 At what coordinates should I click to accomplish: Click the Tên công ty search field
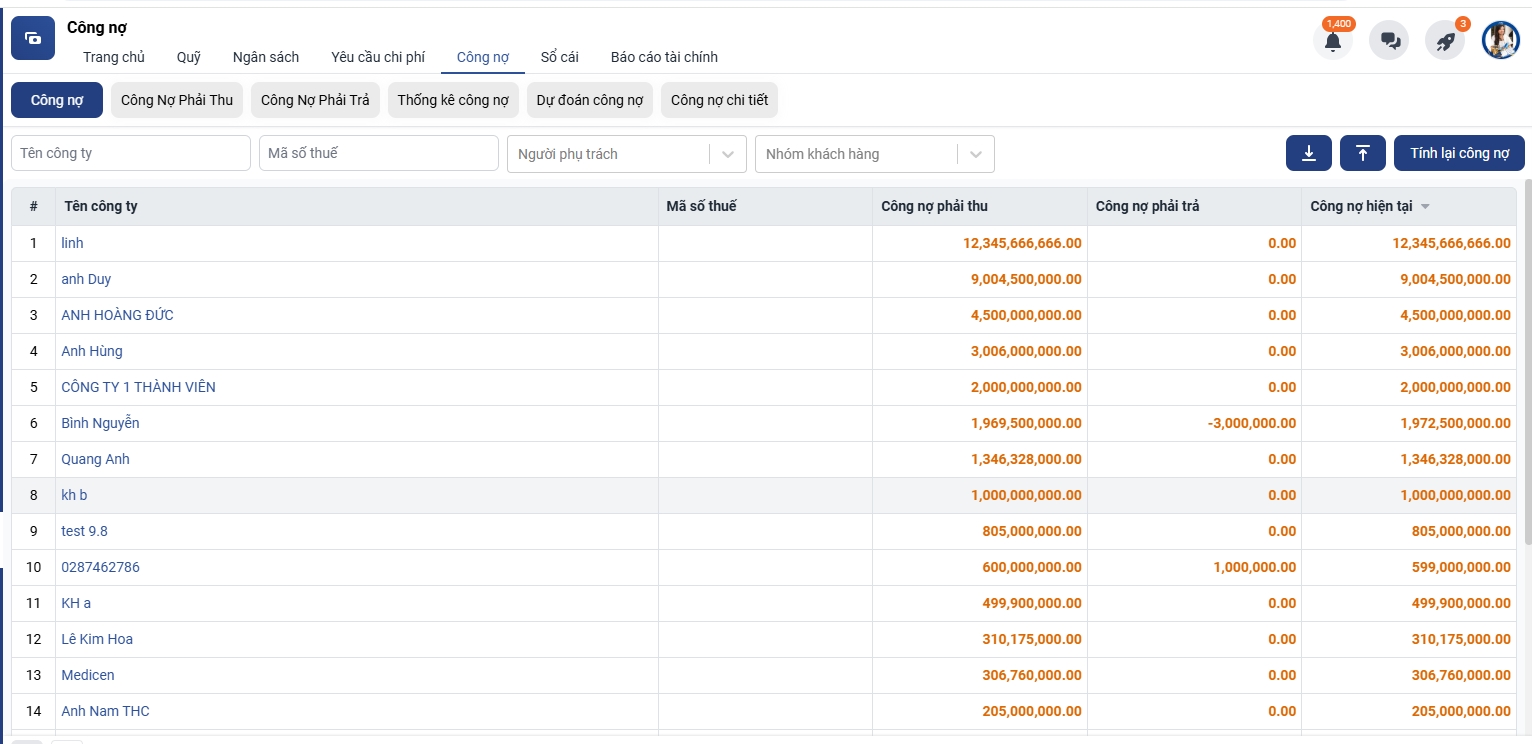[x=131, y=153]
